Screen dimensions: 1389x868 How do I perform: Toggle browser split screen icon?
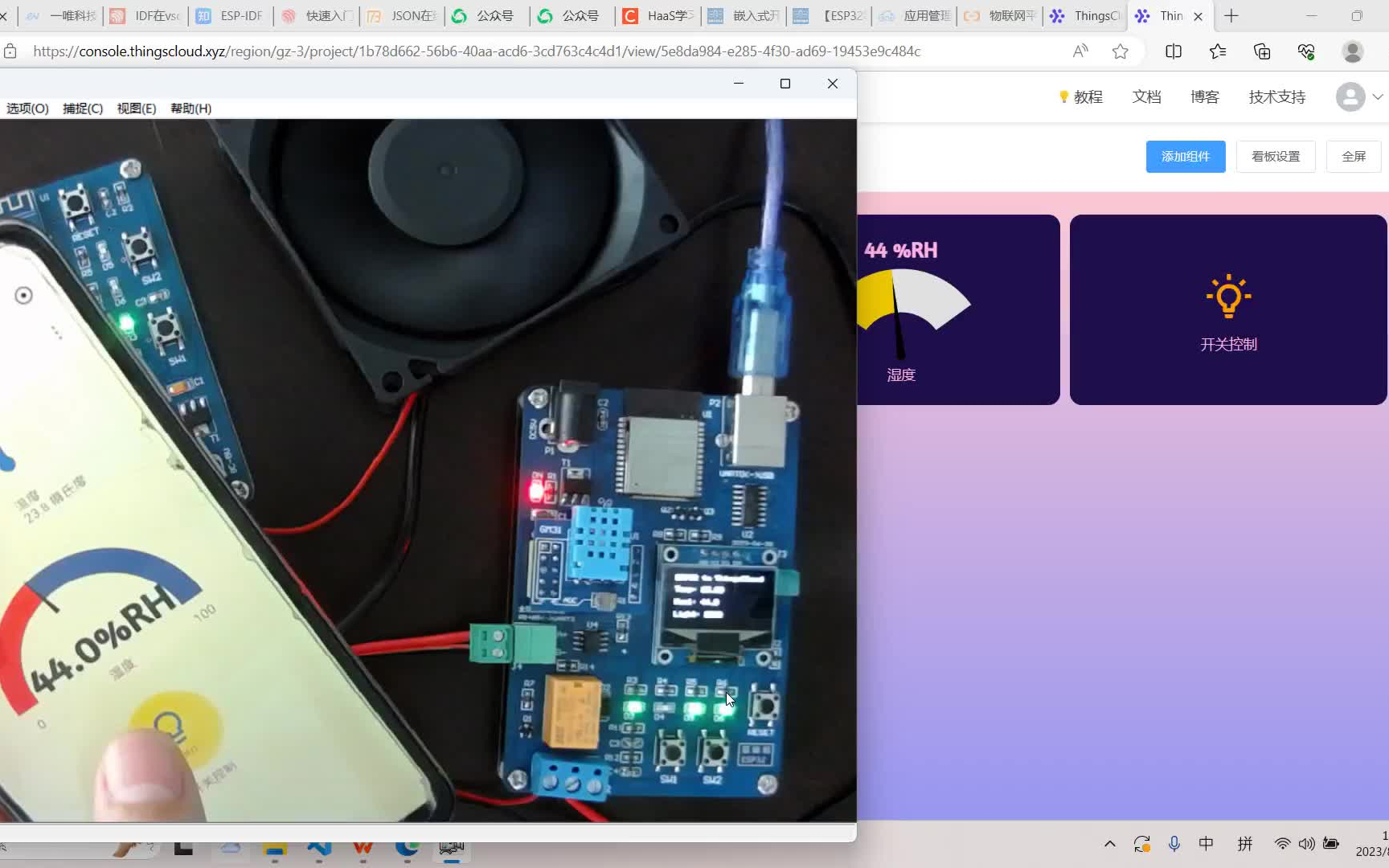click(x=1174, y=51)
